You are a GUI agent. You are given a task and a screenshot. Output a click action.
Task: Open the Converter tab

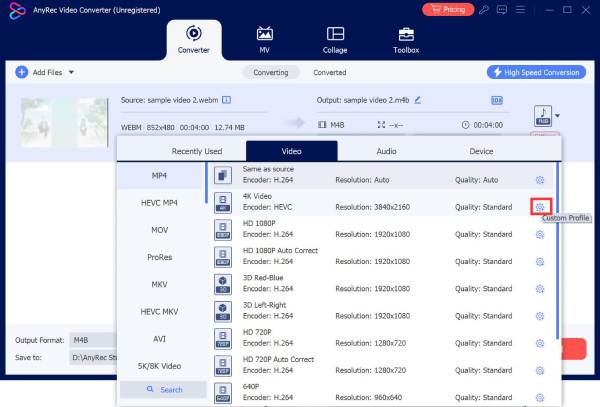point(194,40)
